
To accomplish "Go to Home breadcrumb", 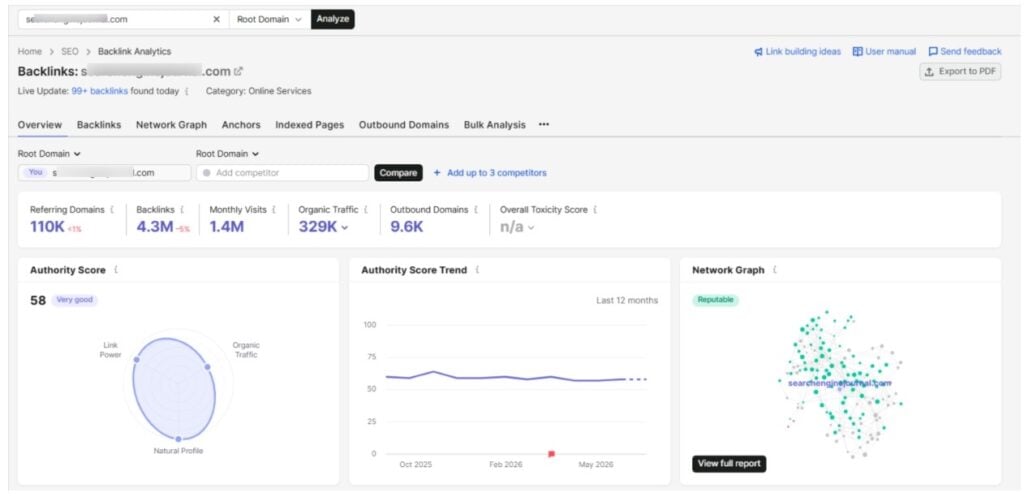I will click(x=29, y=52).
